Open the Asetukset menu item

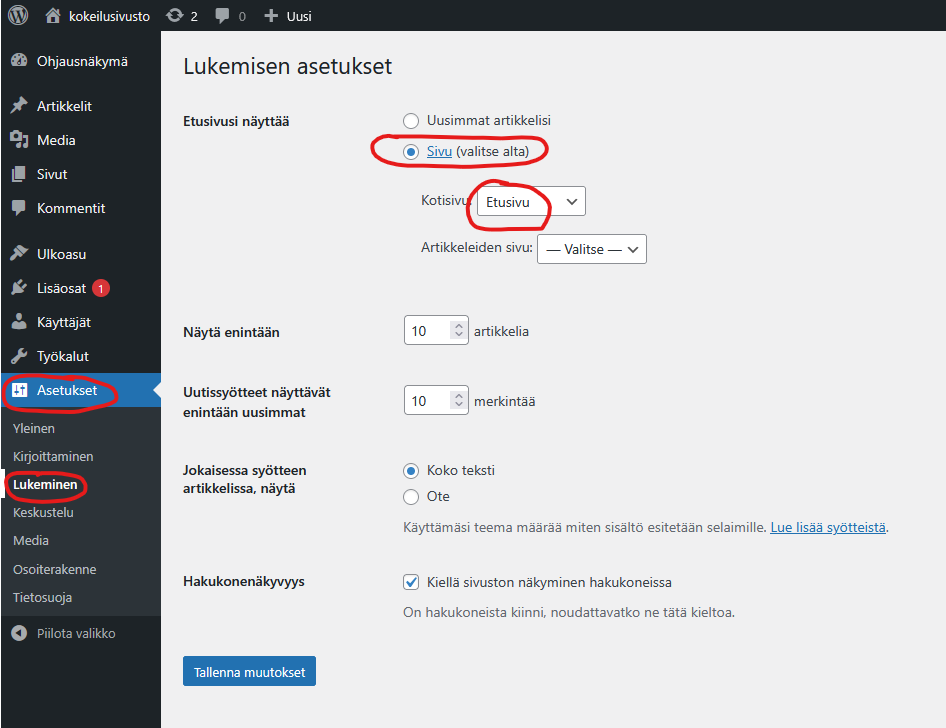[67, 390]
